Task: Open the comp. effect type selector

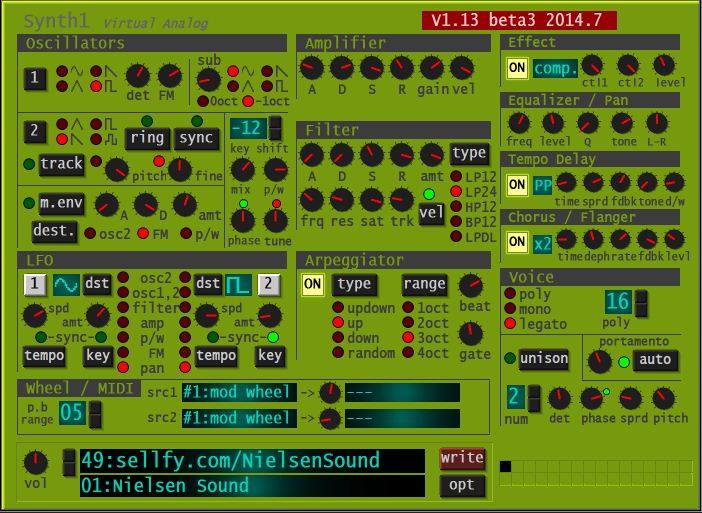Action: tap(555, 68)
